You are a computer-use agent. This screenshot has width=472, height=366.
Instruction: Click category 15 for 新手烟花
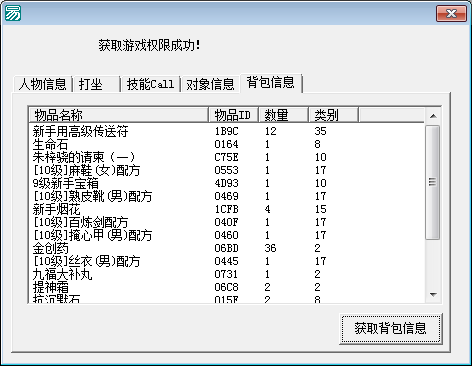321,209
